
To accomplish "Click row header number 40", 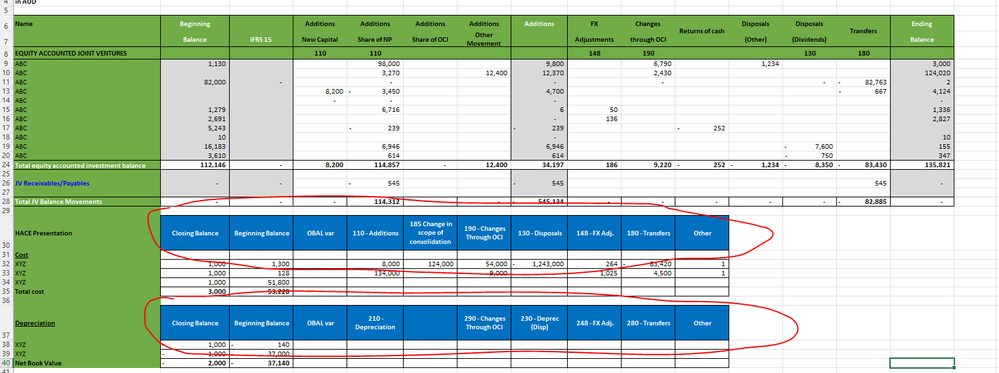I will (6, 363).
